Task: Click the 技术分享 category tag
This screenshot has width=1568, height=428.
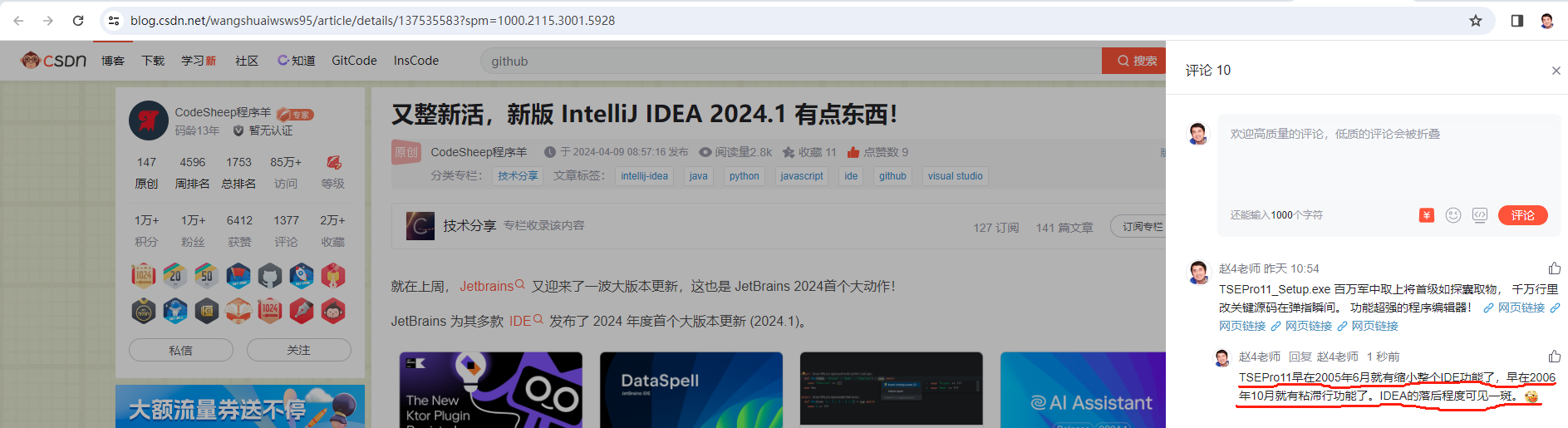Action: tap(518, 176)
